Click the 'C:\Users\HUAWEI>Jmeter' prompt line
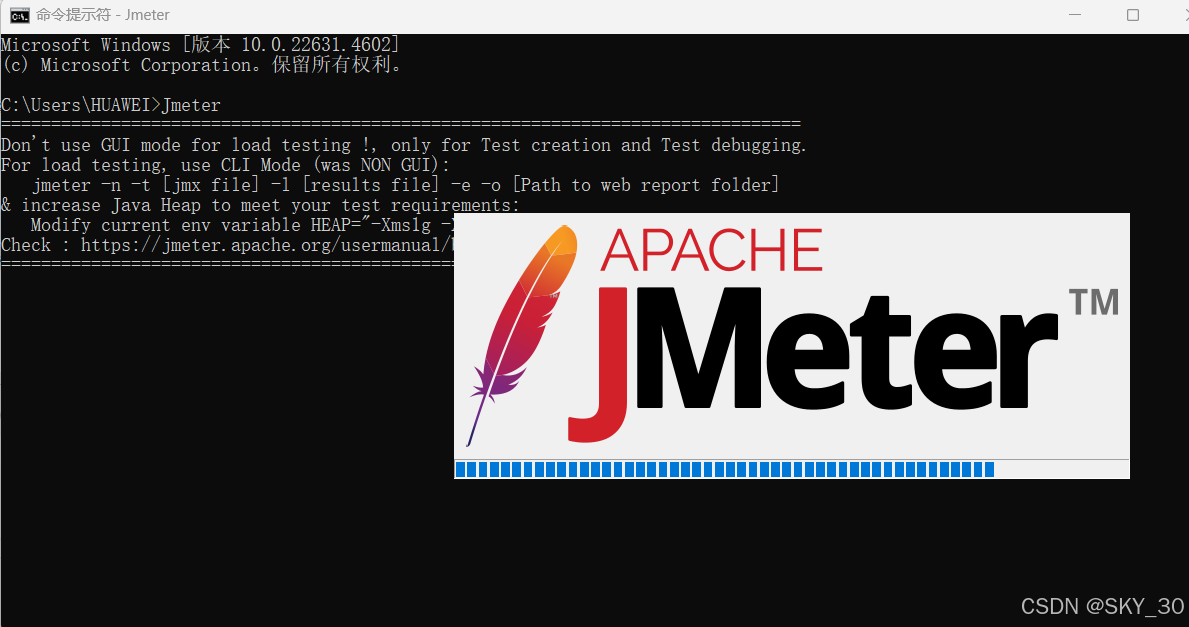The width and height of the screenshot is (1189, 627). [111, 105]
